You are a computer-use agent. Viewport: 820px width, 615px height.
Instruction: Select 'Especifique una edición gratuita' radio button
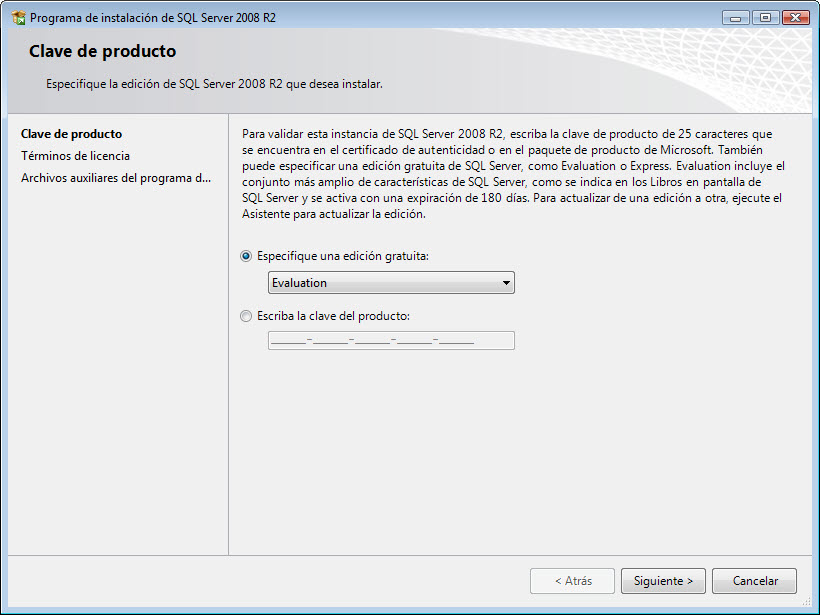pos(246,256)
